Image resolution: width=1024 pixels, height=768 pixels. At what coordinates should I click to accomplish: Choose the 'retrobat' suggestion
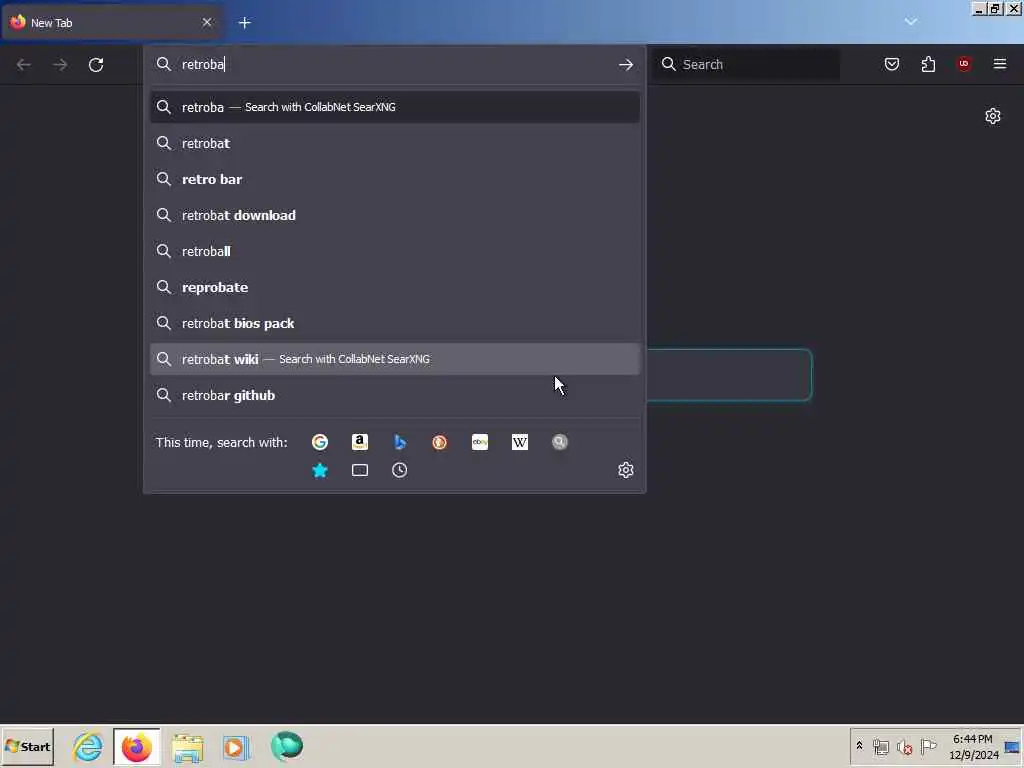(394, 143)
